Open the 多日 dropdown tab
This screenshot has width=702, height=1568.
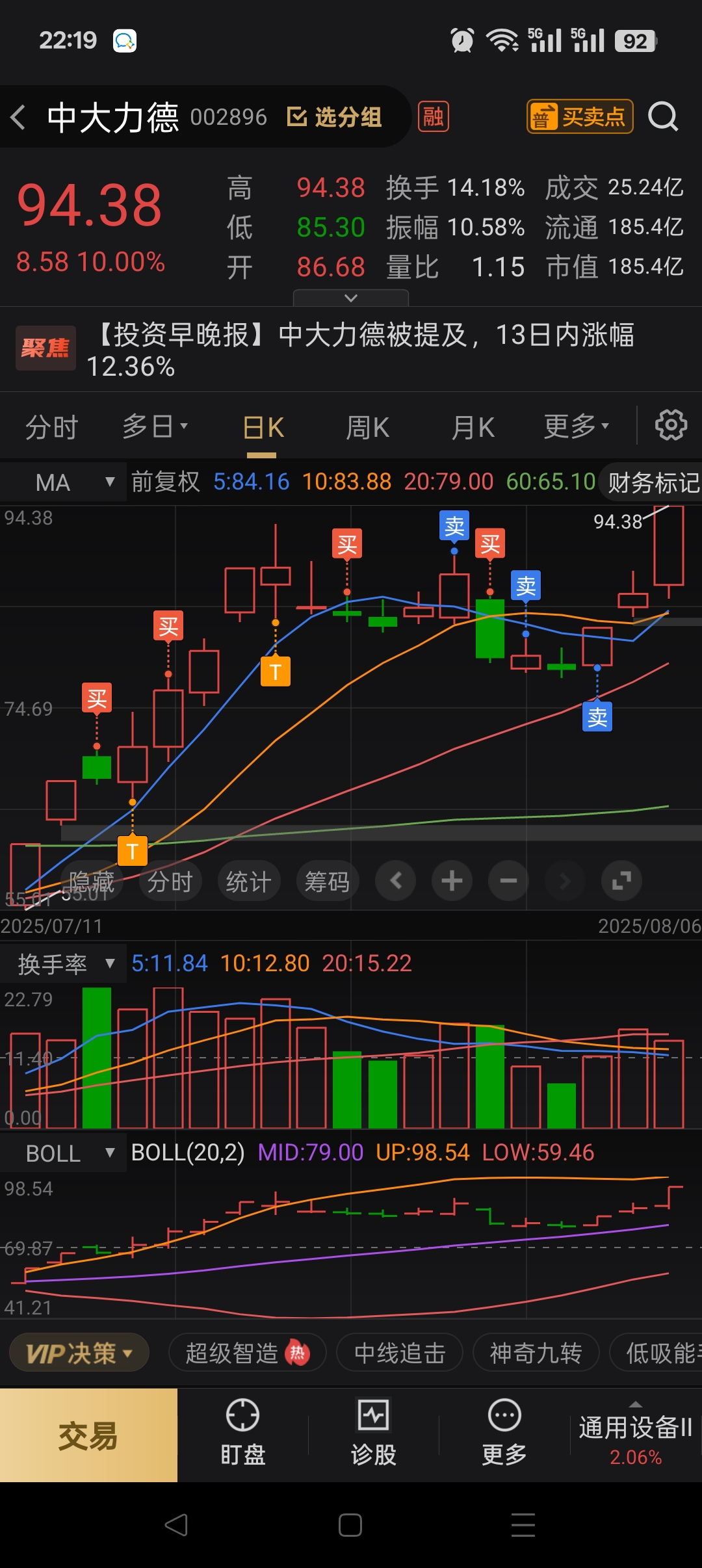[x=155, y=427]
